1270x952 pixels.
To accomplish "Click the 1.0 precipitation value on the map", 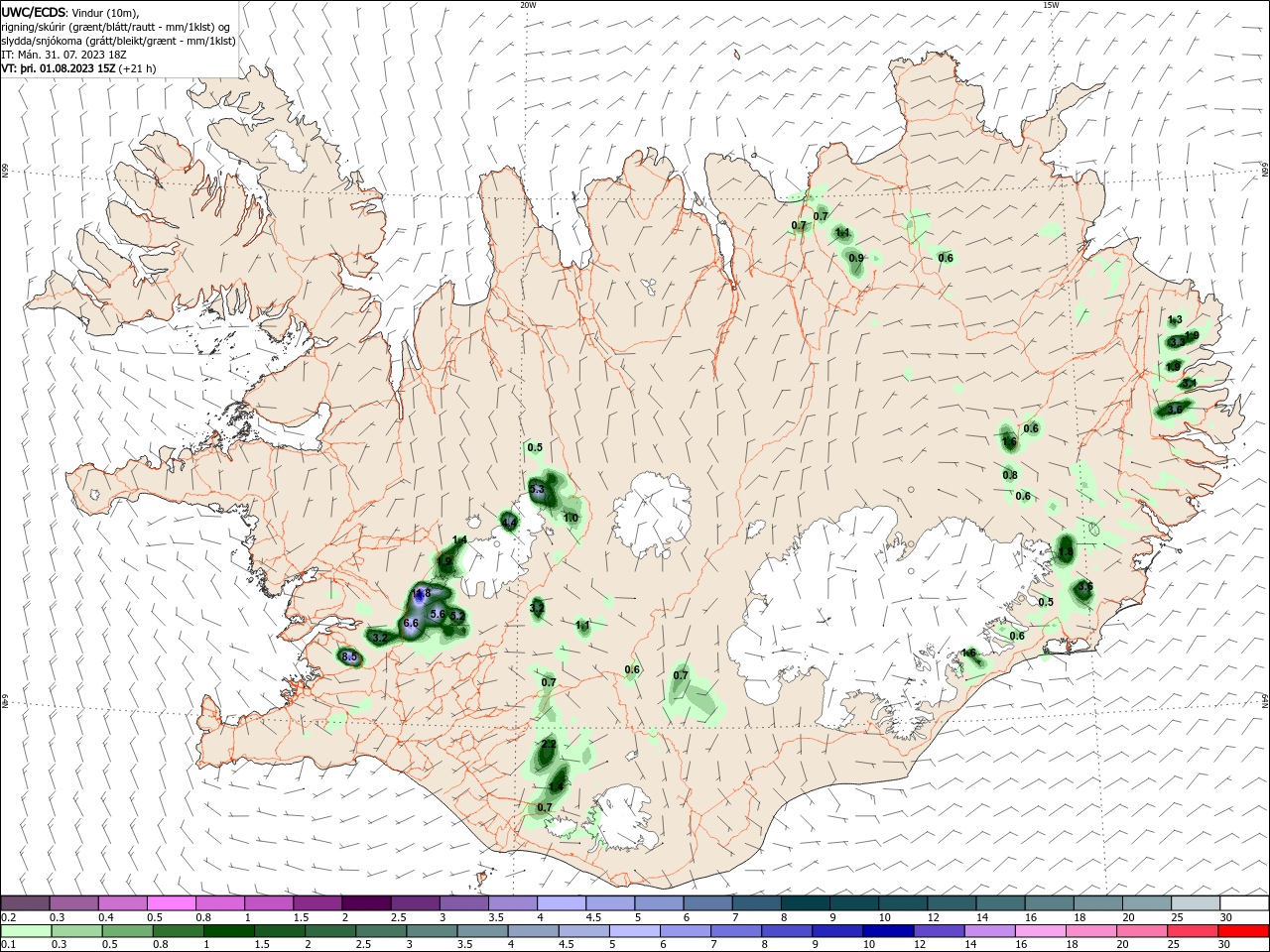I will pyautogui.click(x=571, y=518).
